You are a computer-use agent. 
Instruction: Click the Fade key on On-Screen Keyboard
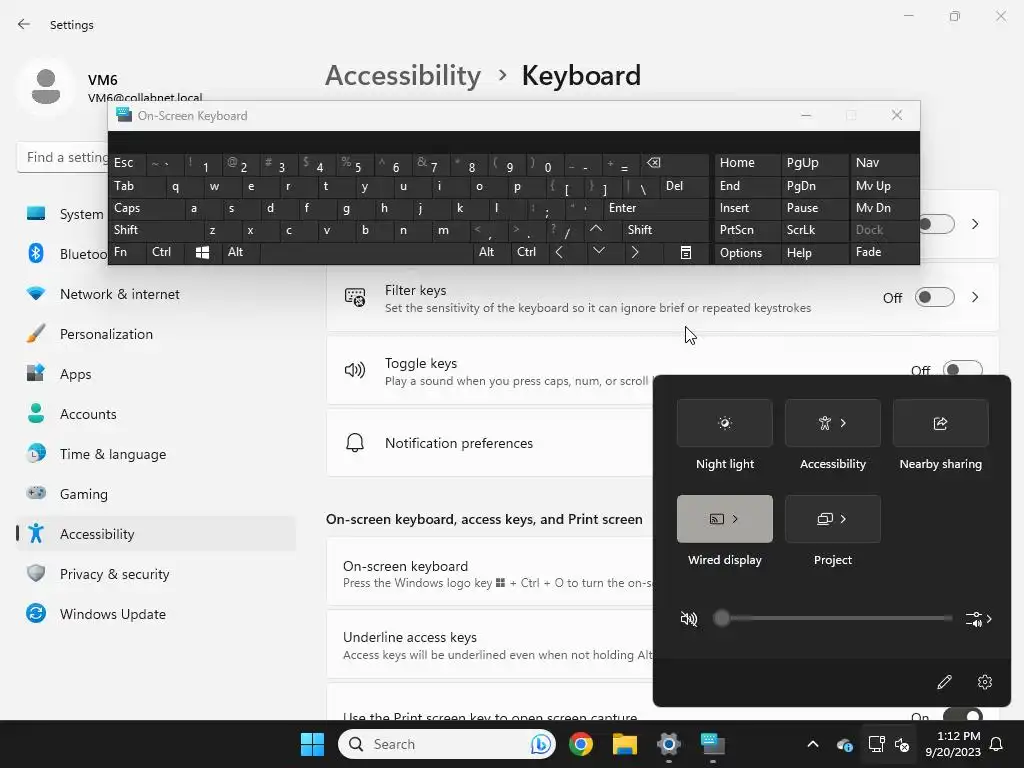tap(884, 253)
